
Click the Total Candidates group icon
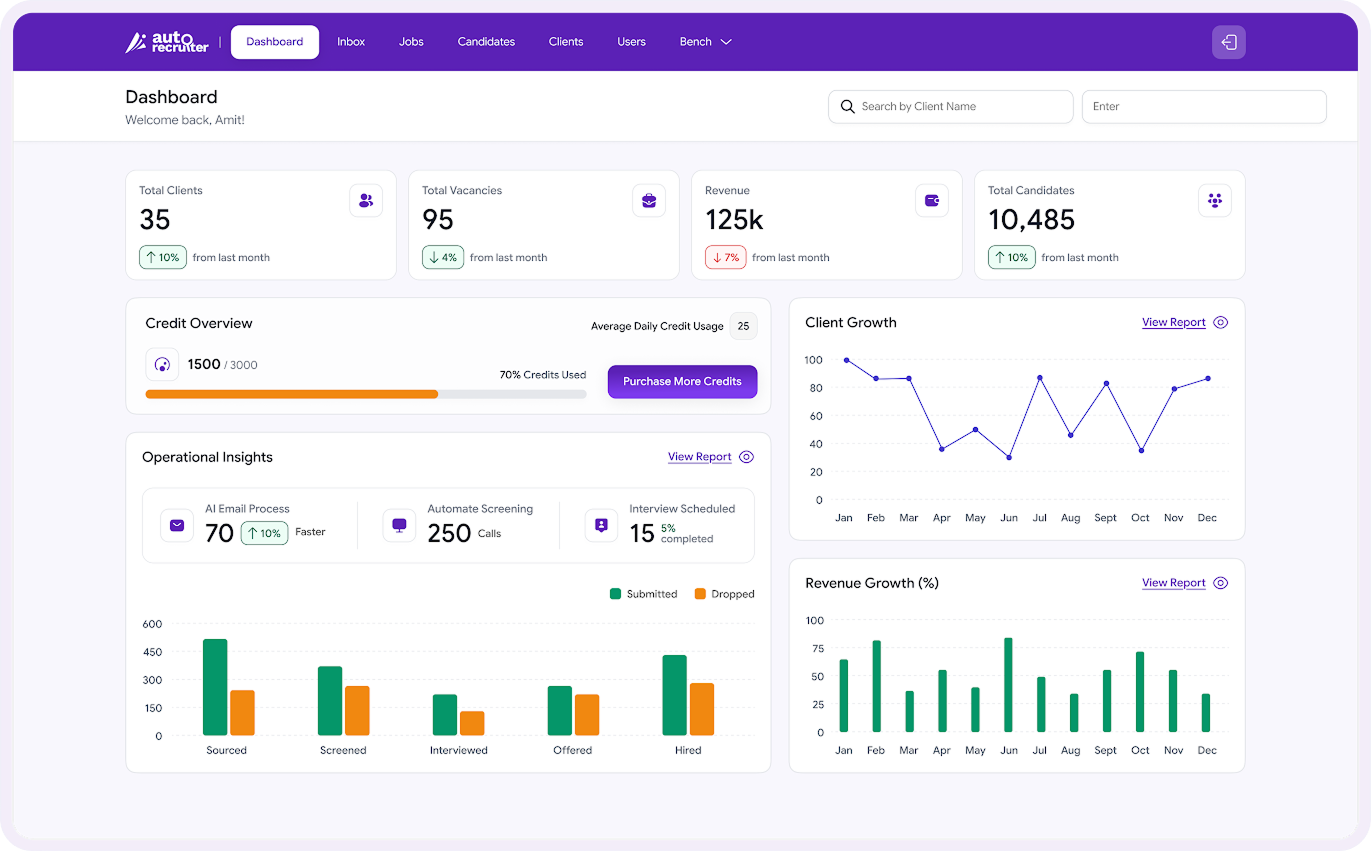click(1215, 201)
